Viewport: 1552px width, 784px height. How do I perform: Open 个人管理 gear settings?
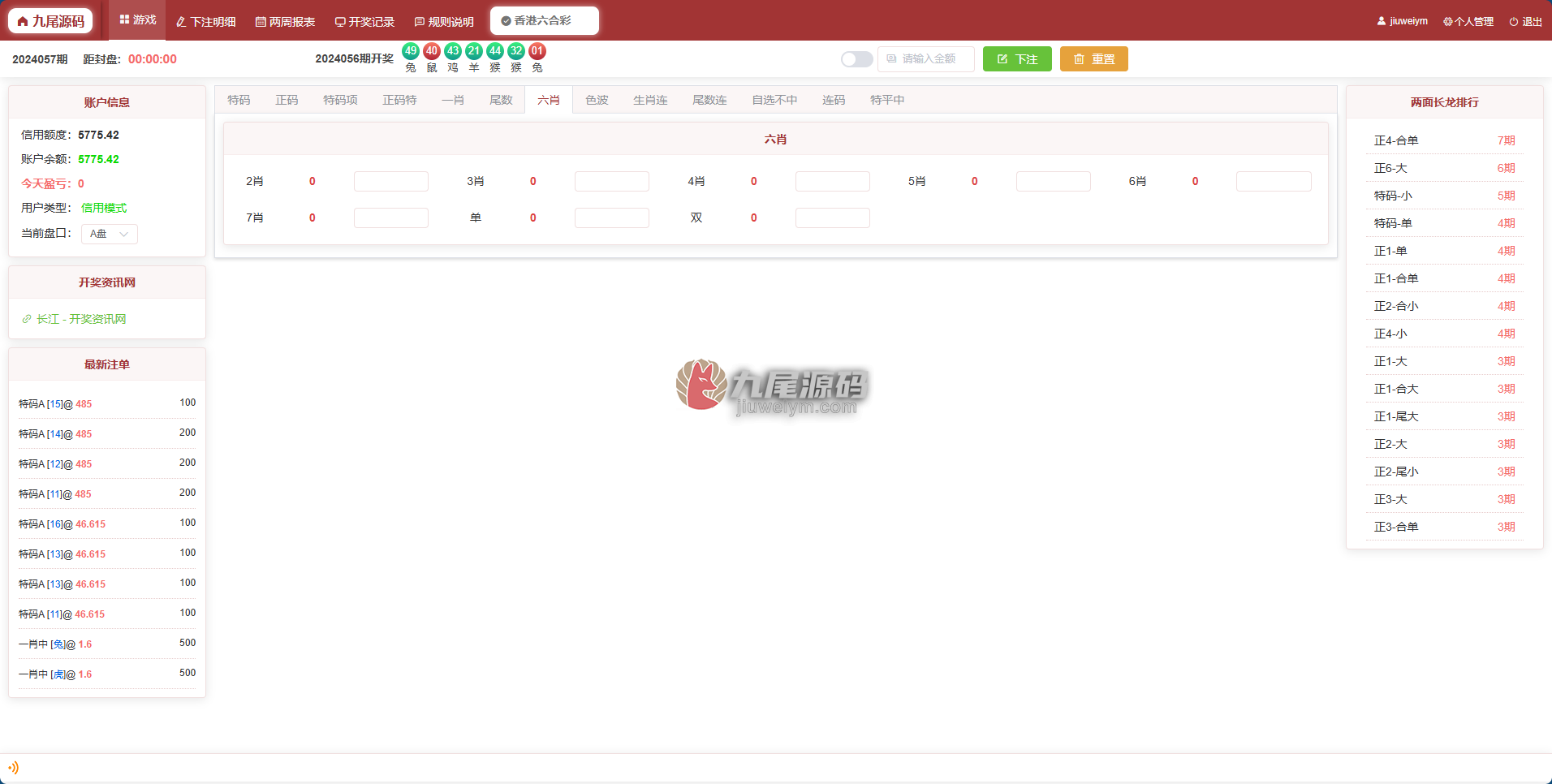pyautogui.click(x=1448, y=22)
